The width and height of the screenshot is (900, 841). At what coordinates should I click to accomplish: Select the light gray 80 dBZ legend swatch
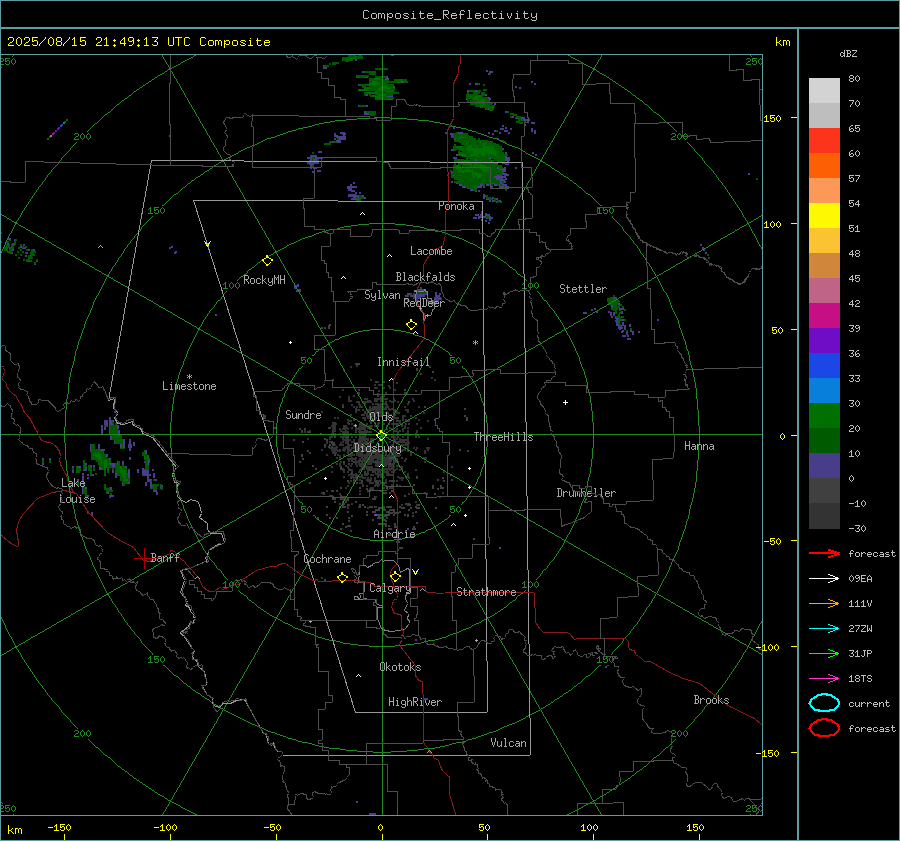(x=824, y=91)
